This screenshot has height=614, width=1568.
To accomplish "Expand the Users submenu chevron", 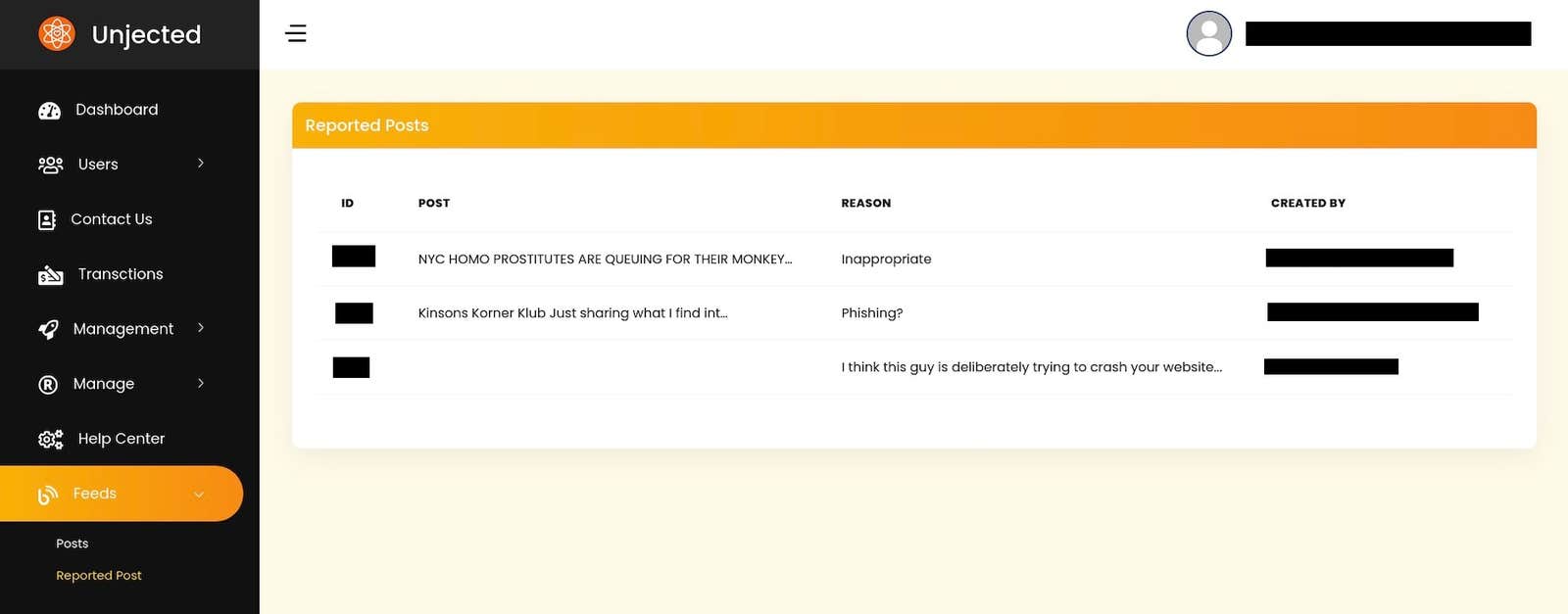I will point(201,164).
